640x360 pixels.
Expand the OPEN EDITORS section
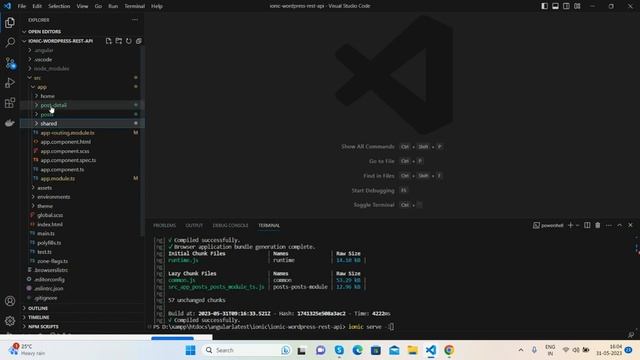point(82,31)
